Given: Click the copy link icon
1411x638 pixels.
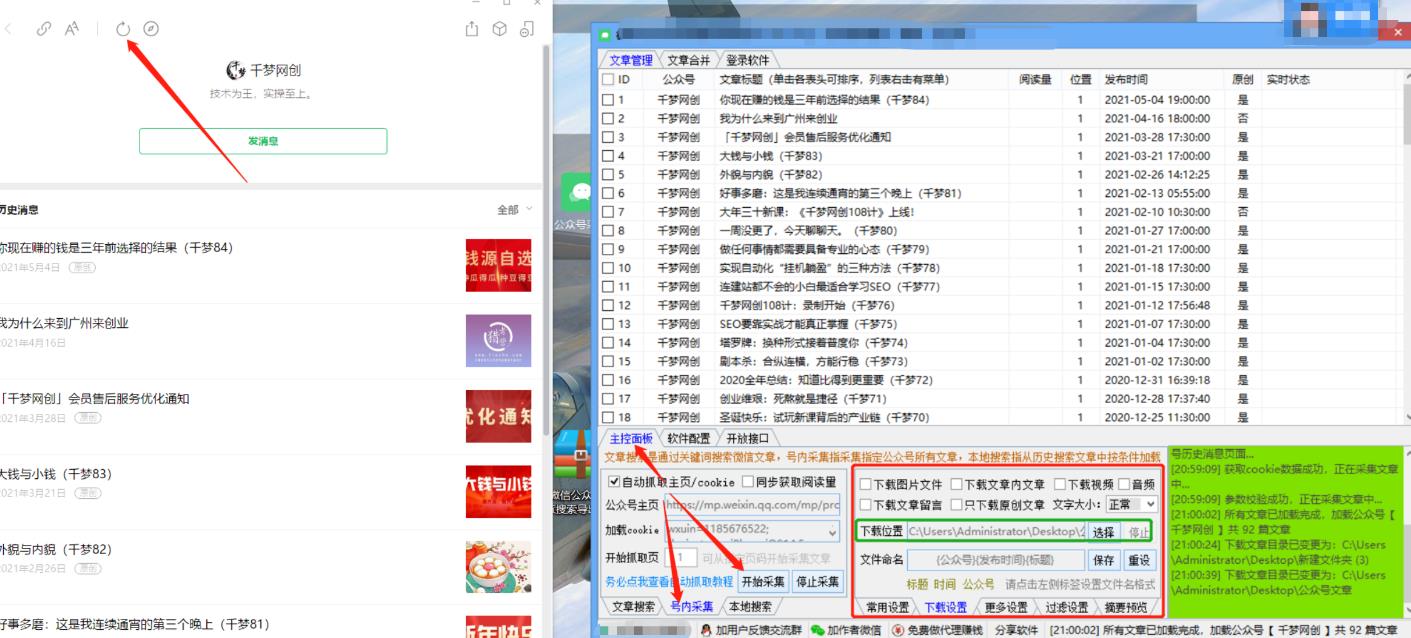Looking at the screenshot, I should coord(43,29).
